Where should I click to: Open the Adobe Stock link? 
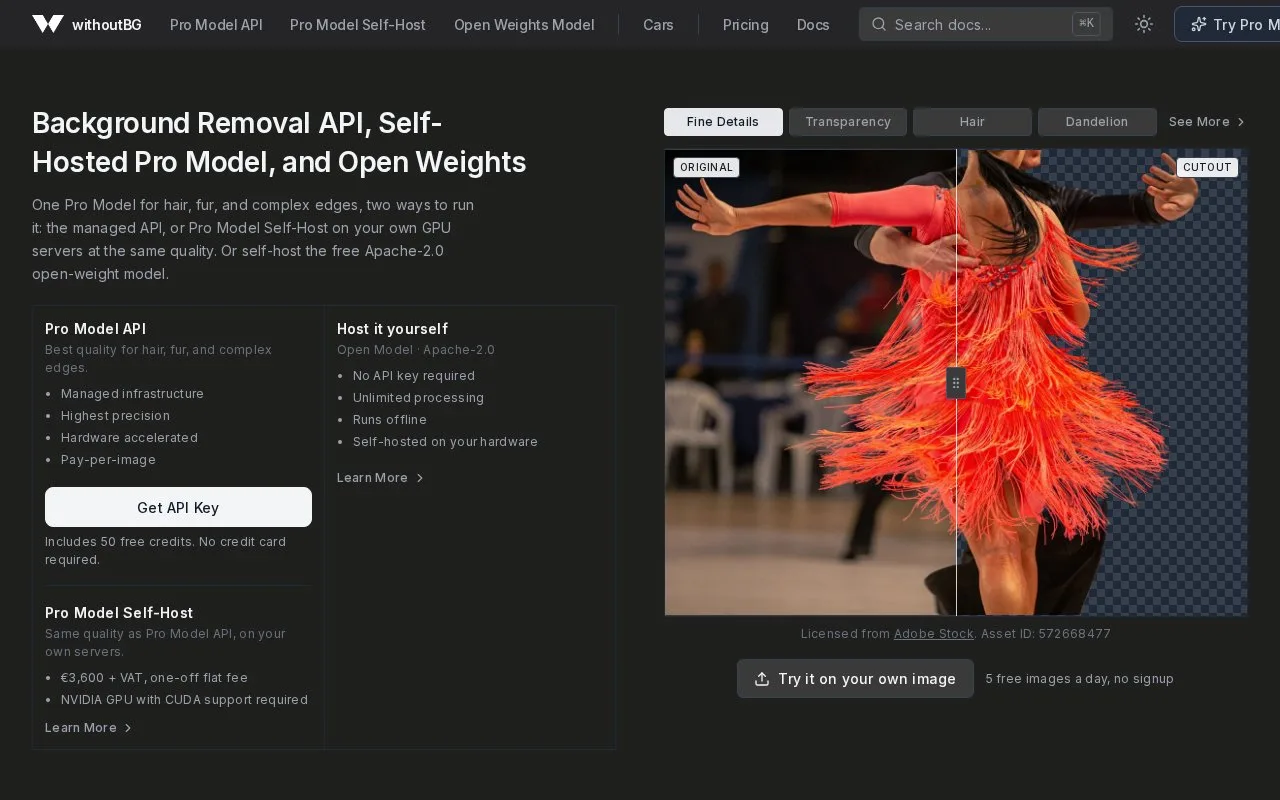click(934, 634)
